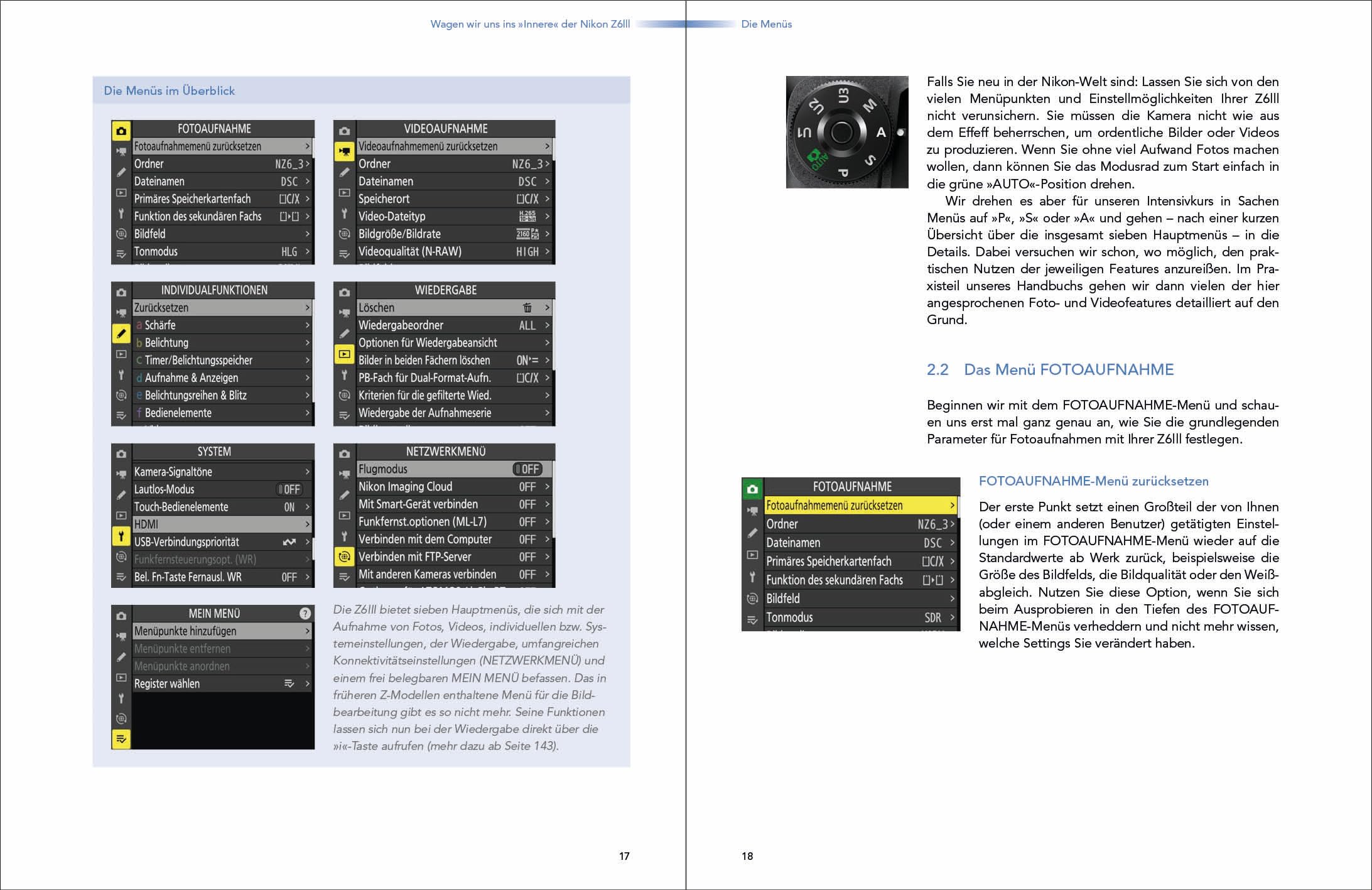Select highlighted pencil icon in INDIVIDUALFUNKTIONEN menu

[x=121, y=333]
